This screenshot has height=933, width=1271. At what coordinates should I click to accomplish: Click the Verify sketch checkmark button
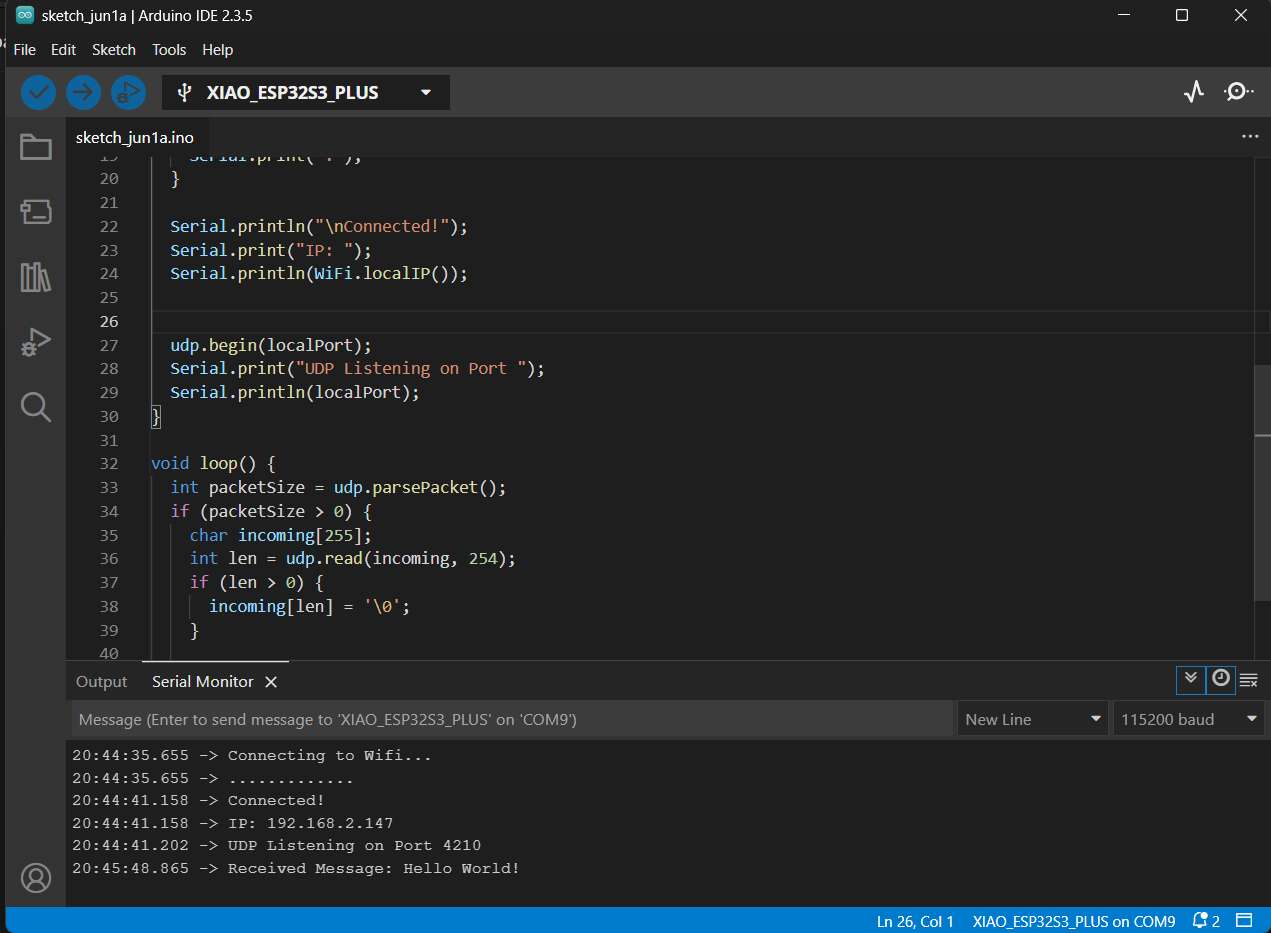(x=39, y=93)
